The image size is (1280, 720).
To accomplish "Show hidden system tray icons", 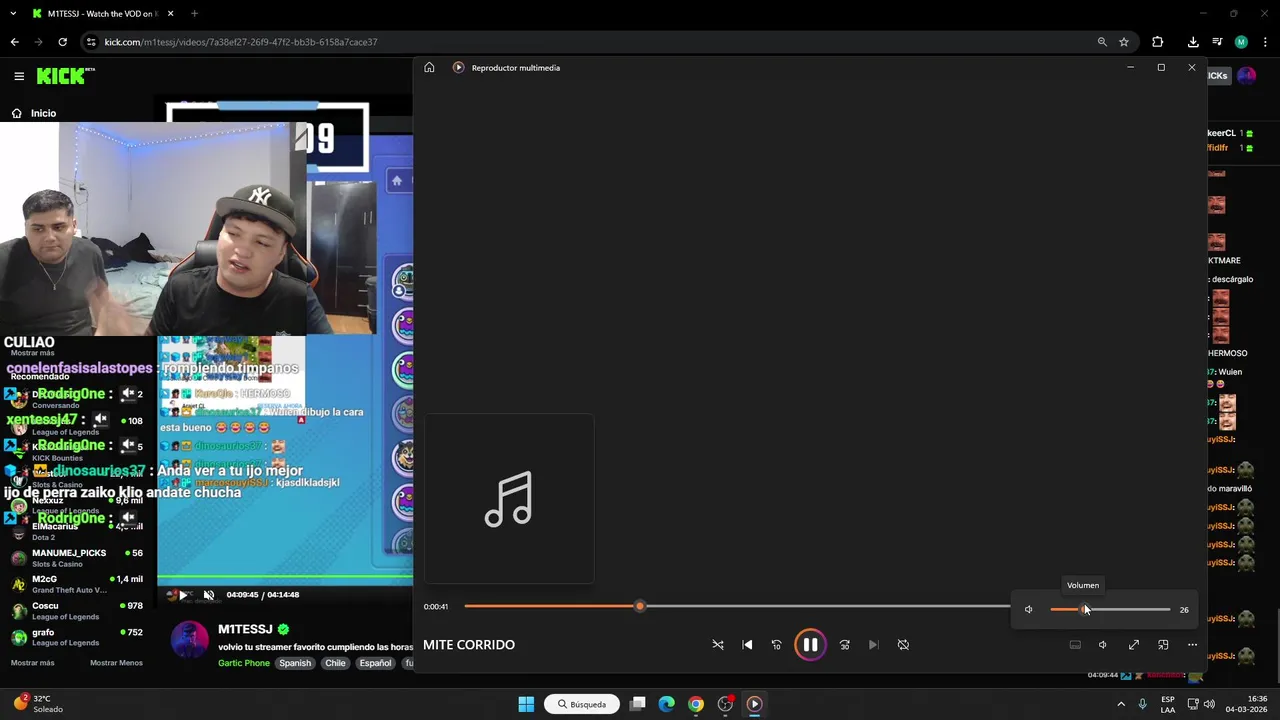I will (1120, 704).
